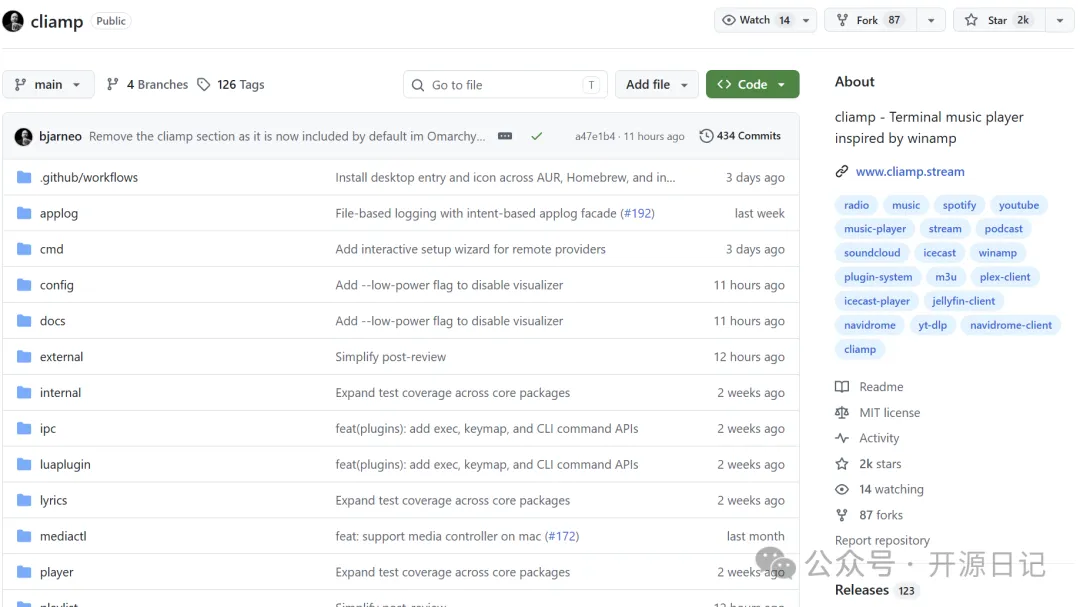Select the jellyfin-client topic tag
Screen dimensions: 1080x607
pos(963,300)
